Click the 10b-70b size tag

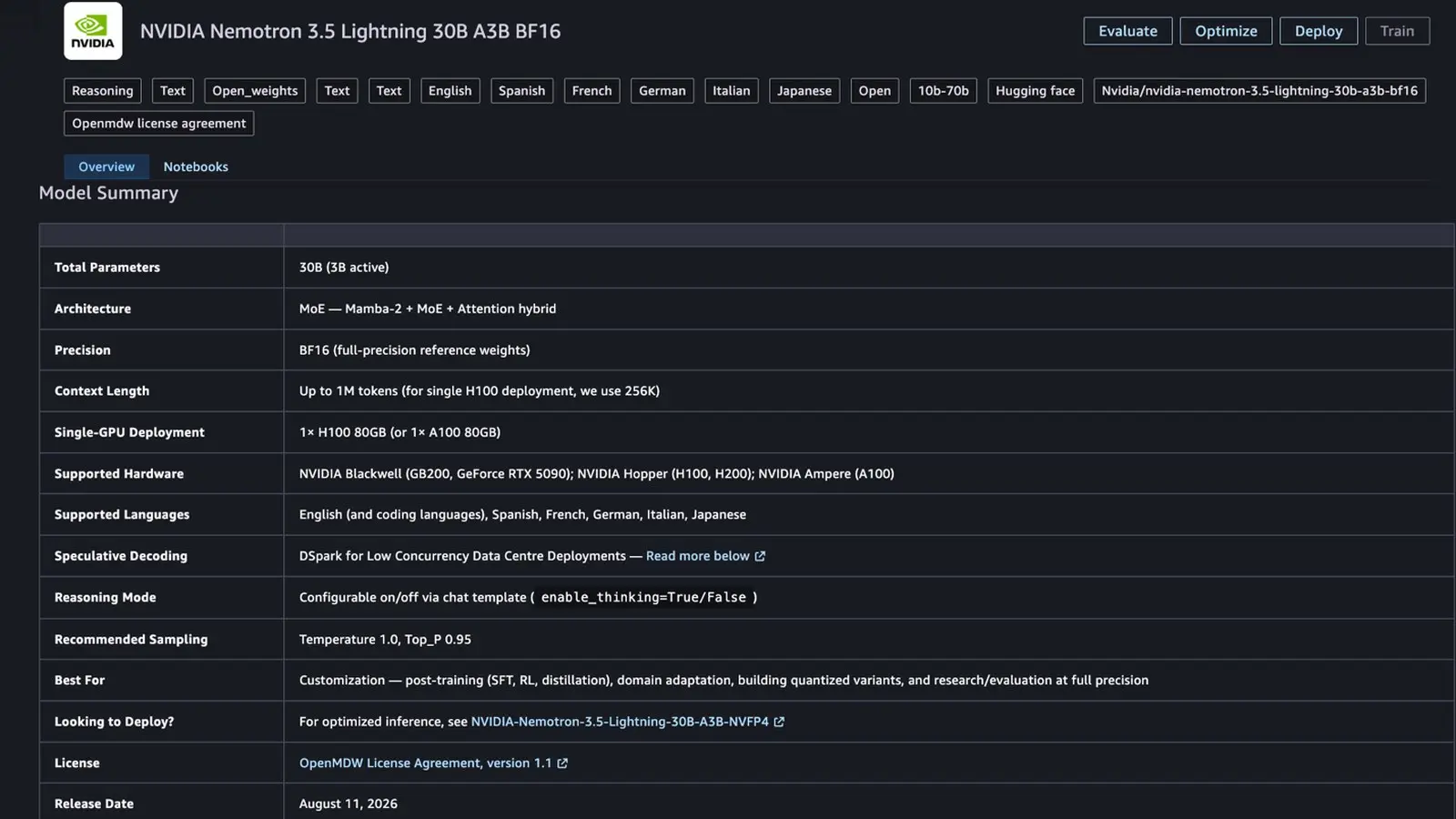(944, 91)
